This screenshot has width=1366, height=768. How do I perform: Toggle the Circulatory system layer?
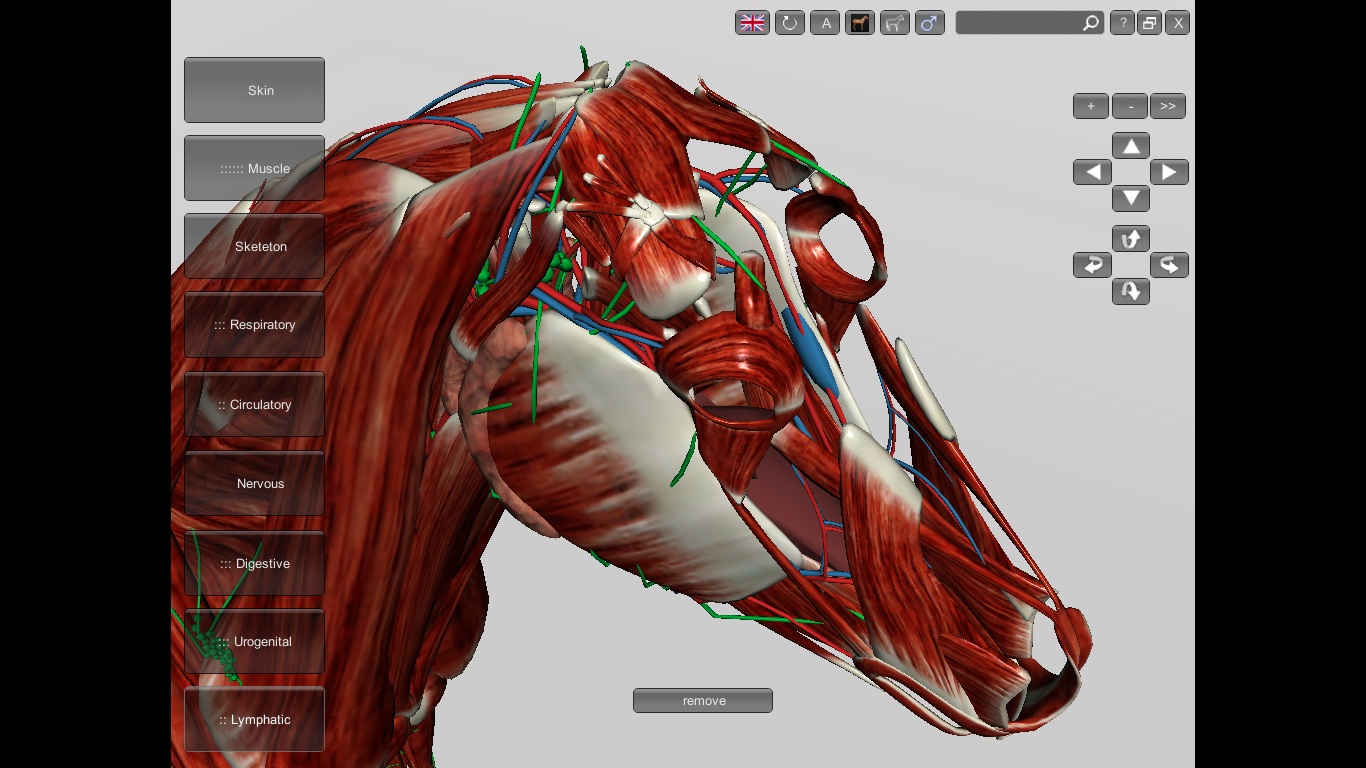(254, 404)
